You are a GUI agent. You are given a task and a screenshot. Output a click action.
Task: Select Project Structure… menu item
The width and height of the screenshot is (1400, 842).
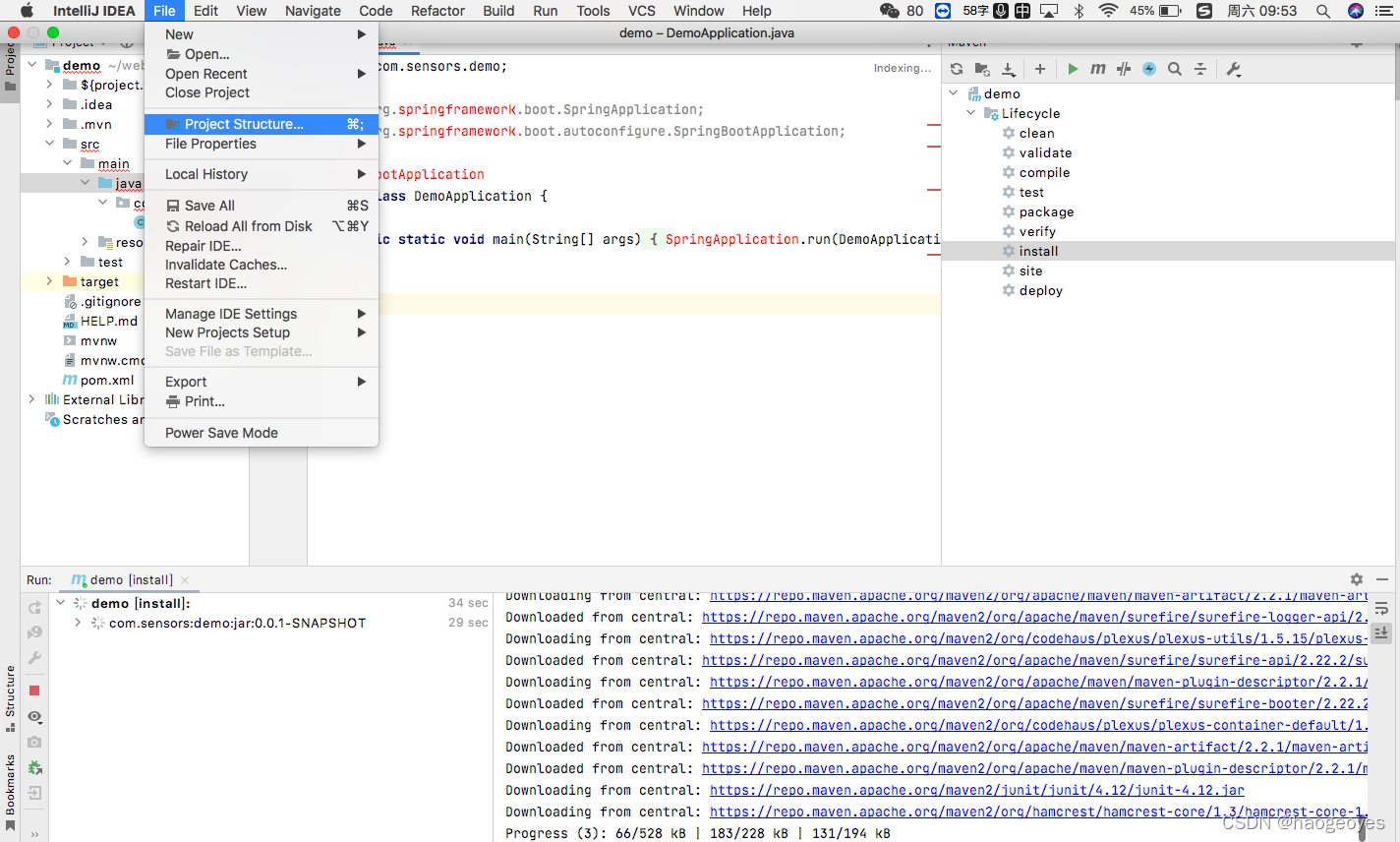pos(262,124)
